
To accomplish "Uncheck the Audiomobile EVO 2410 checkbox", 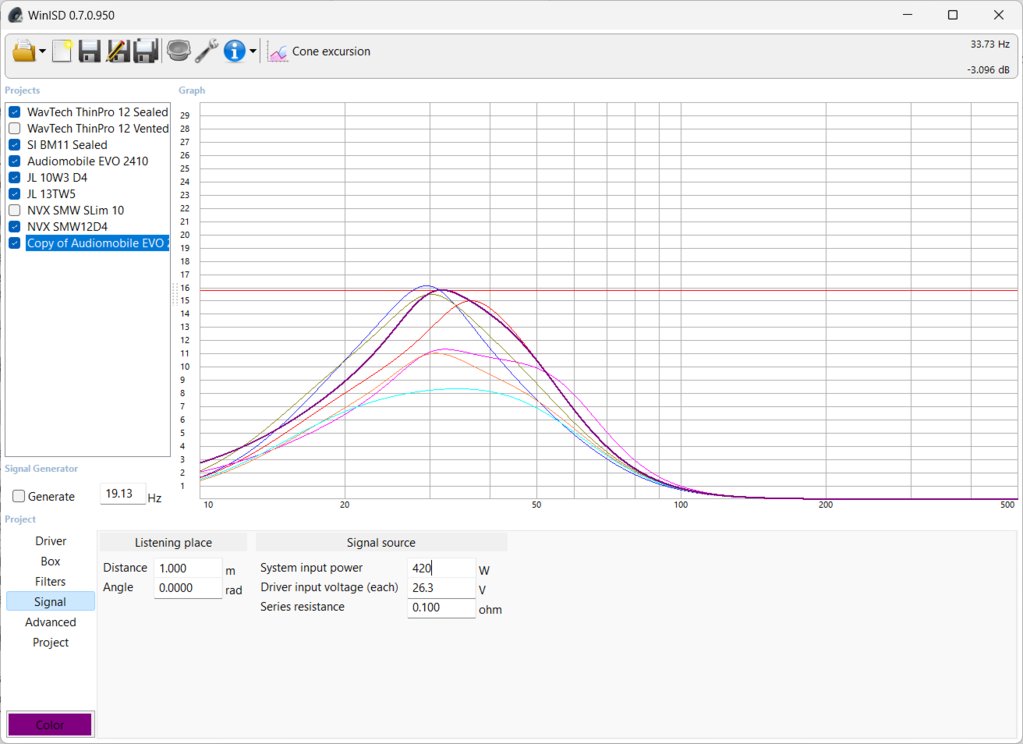I will [14, 161].
